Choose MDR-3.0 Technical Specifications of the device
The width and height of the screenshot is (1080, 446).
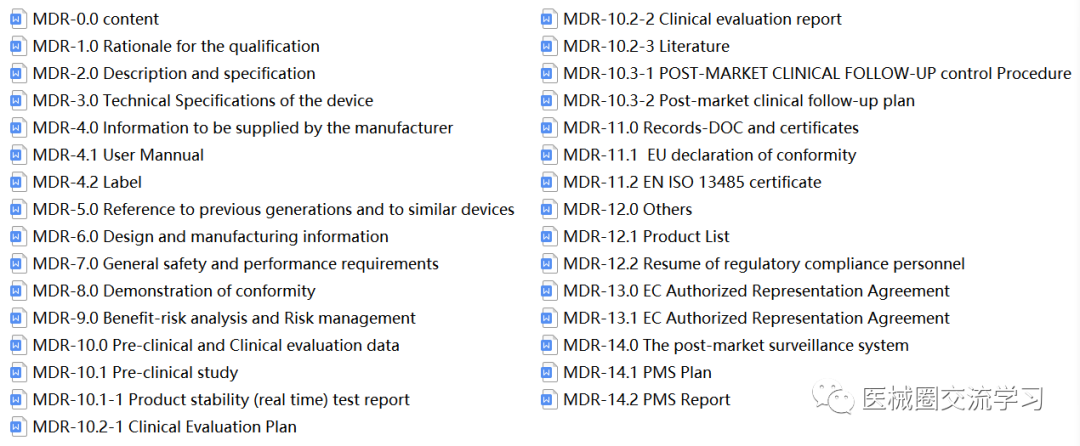click(x=192, y=101)
